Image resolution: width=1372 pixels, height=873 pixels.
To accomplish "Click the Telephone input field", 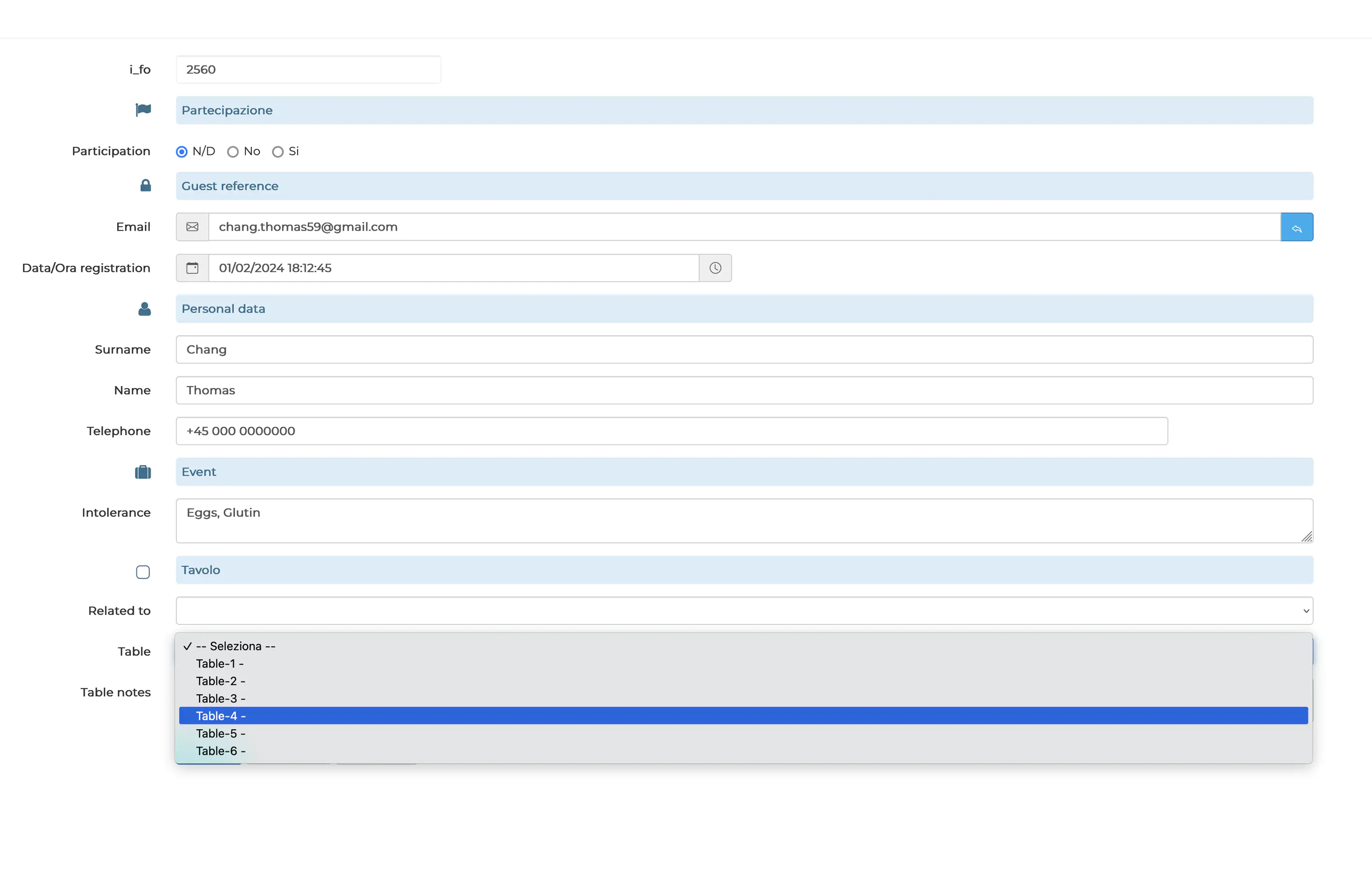I will (x=672, y=431).
